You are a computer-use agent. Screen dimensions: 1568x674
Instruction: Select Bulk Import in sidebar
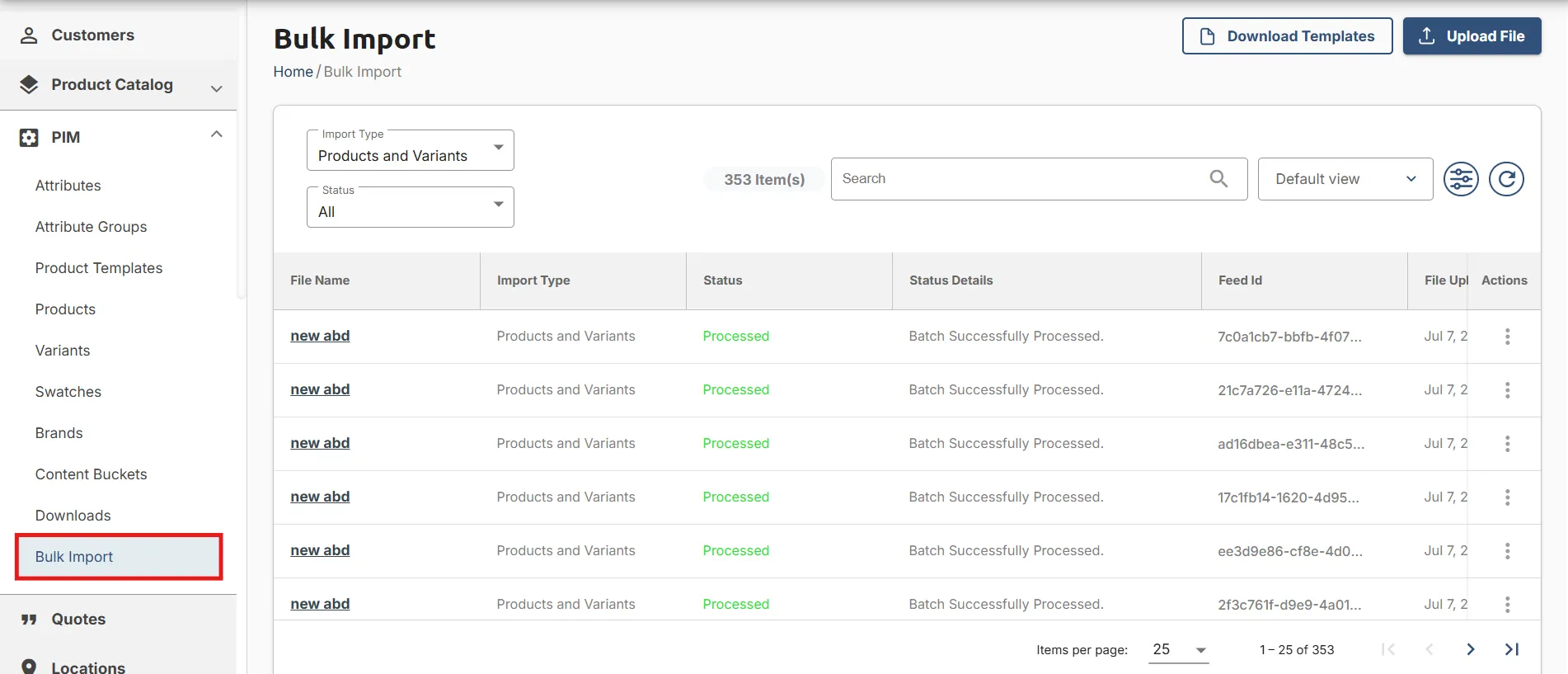pyautogui.click(x=119, y=557)
